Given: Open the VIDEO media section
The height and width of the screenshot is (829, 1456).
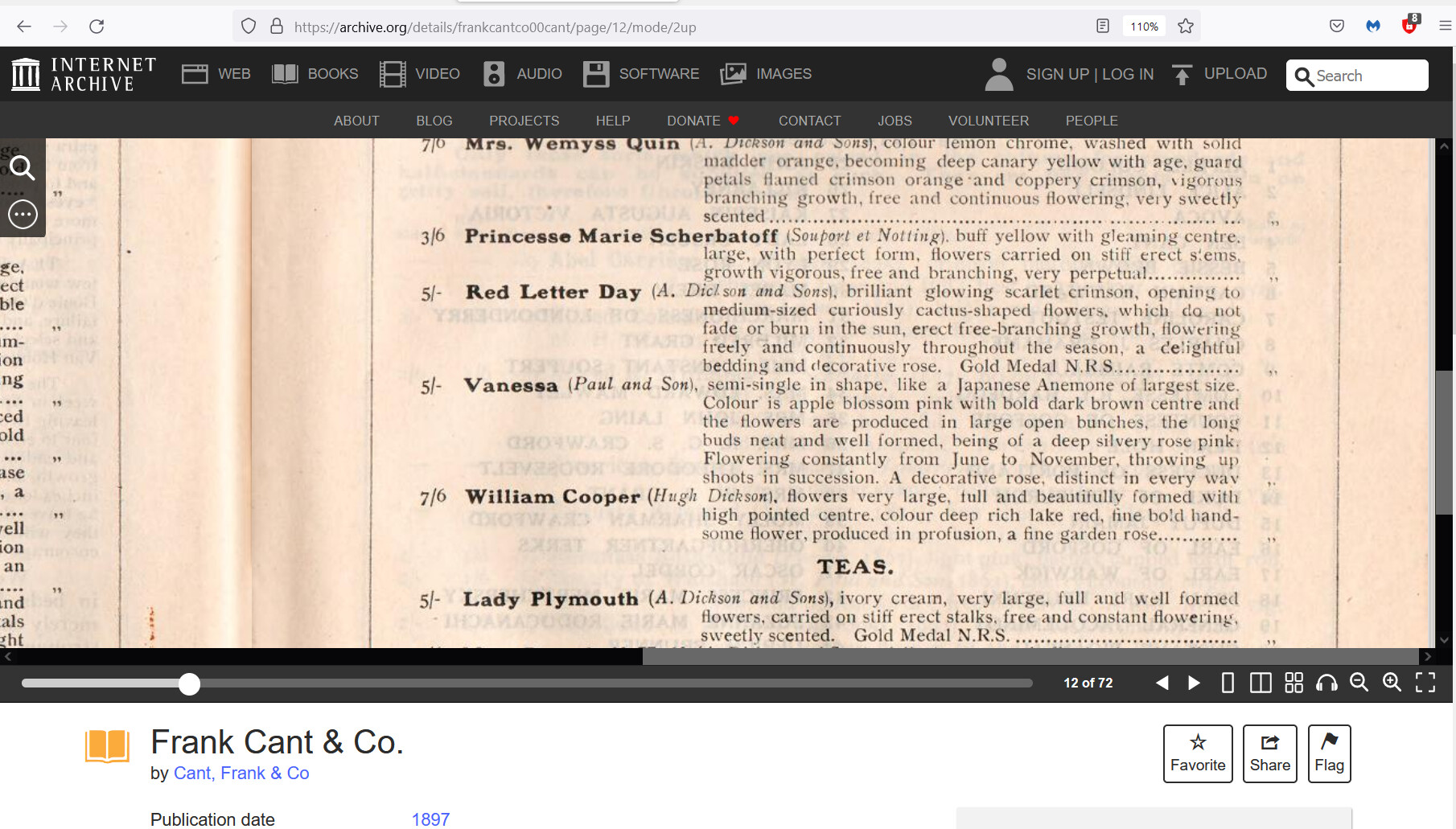Looking at the screenshot, I should pos(419,74).
